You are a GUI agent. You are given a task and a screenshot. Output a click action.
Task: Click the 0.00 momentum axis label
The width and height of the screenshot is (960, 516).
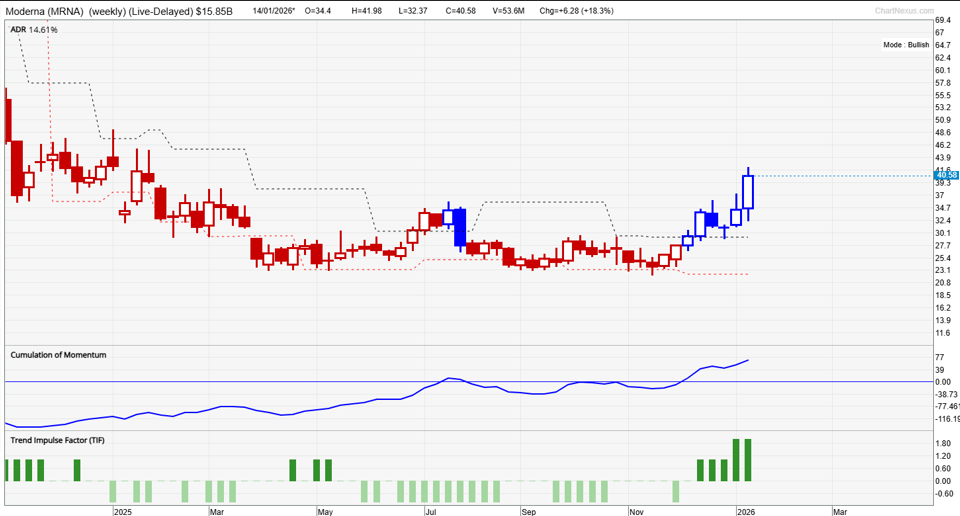point(943,382)
